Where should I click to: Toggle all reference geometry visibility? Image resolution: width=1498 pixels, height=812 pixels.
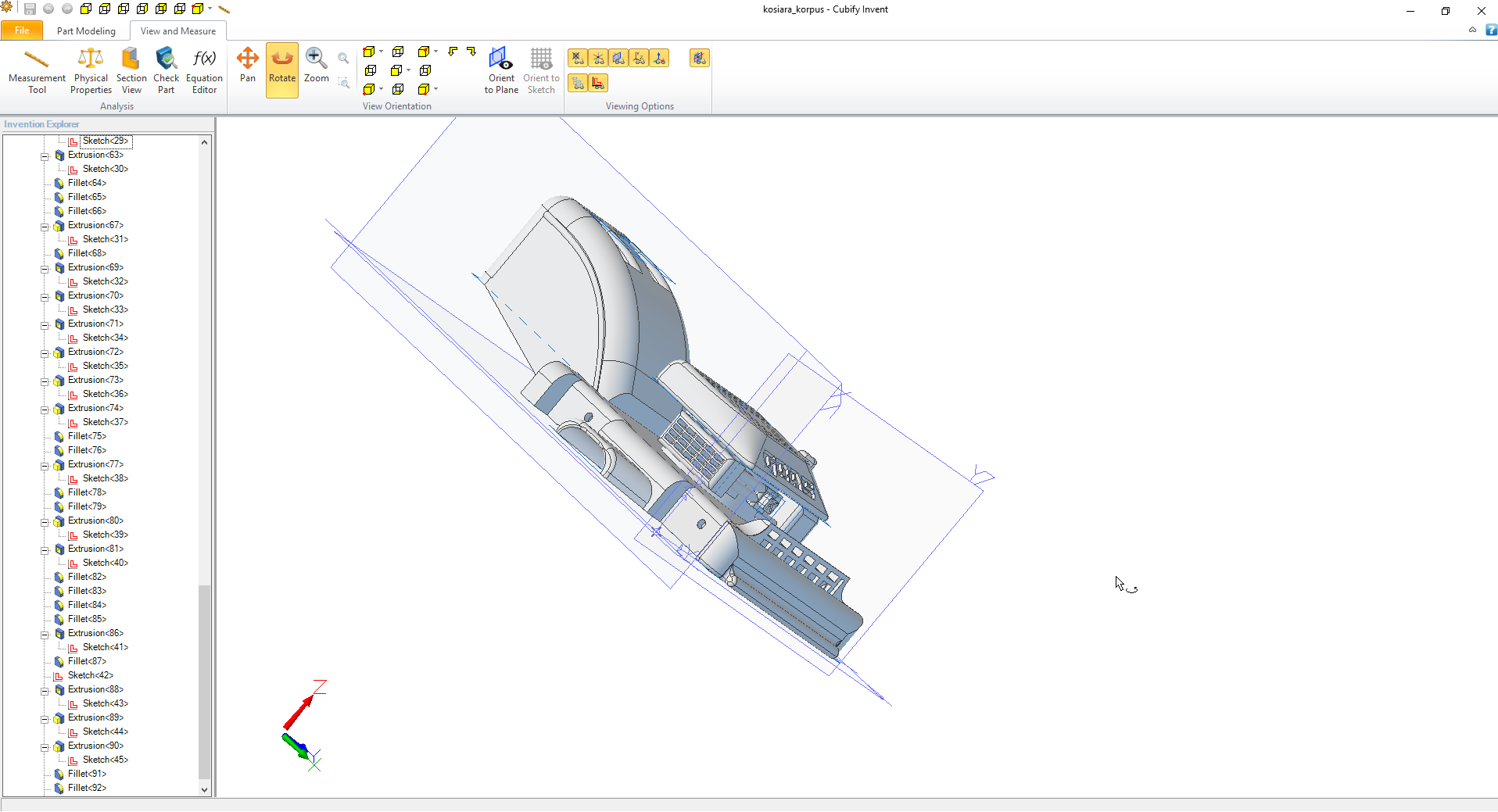pyautogui.click(x=700, y=58)
